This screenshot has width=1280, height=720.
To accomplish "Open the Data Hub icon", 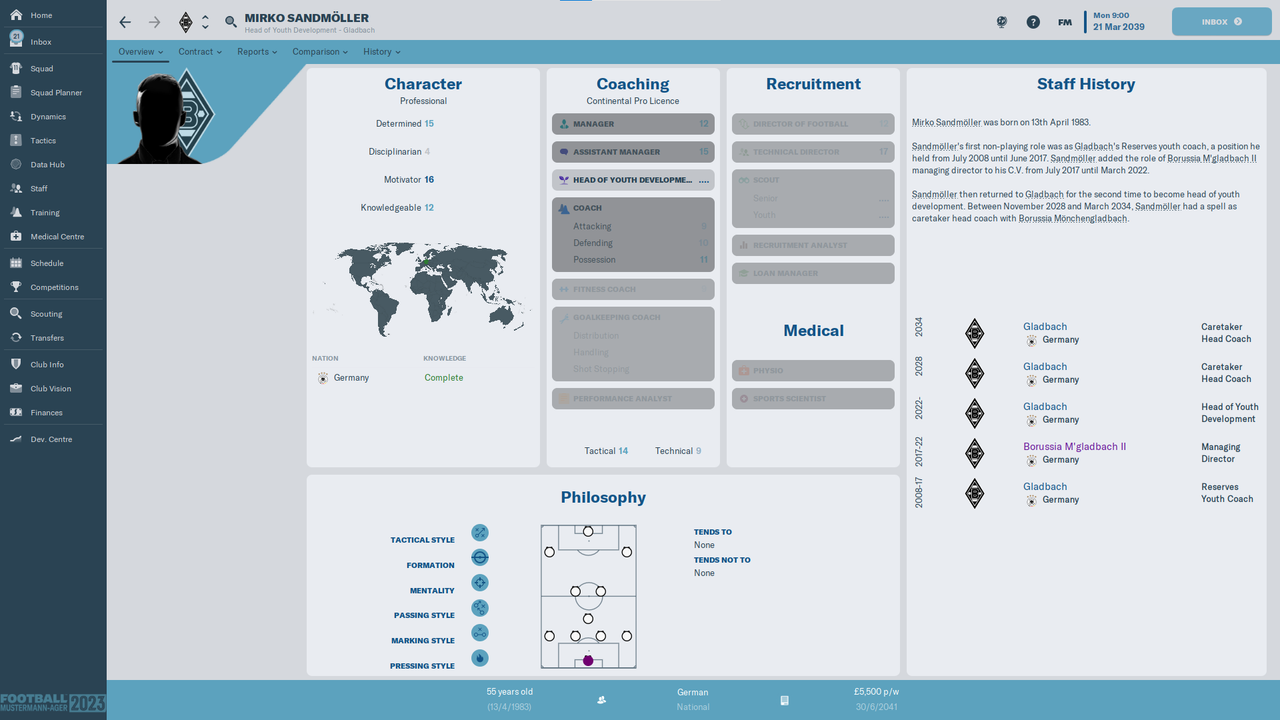I will pos(16,165).
